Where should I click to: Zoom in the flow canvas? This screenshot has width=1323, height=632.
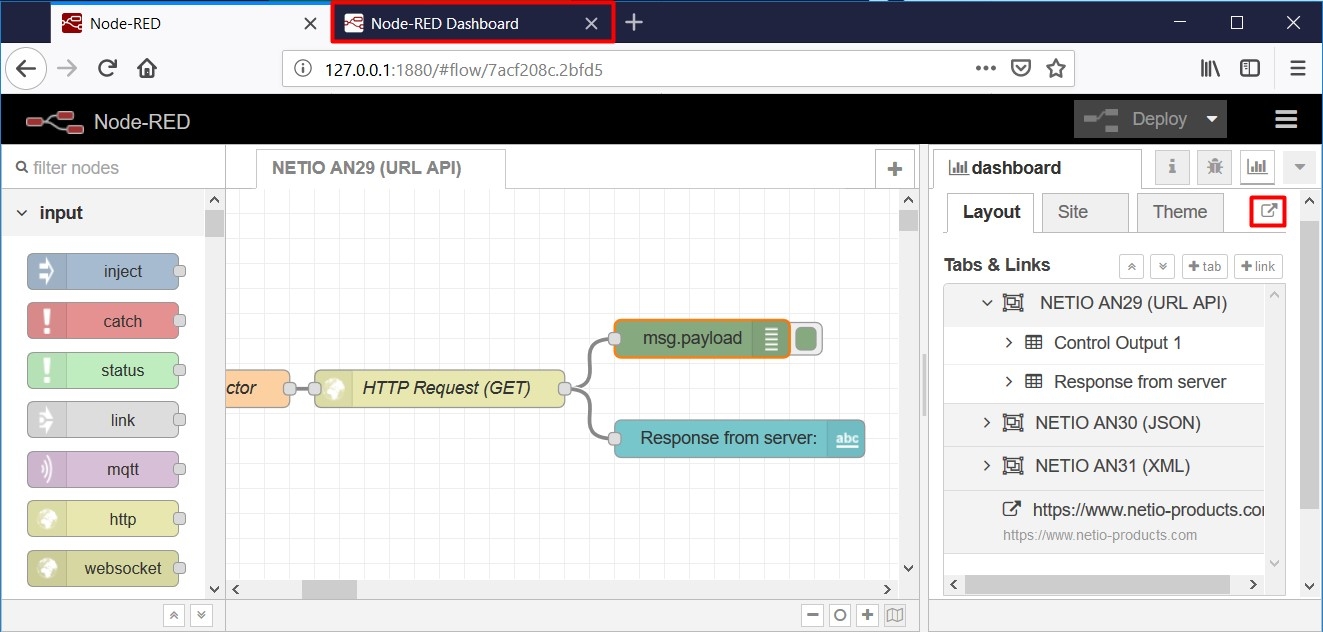coord(867,616)
